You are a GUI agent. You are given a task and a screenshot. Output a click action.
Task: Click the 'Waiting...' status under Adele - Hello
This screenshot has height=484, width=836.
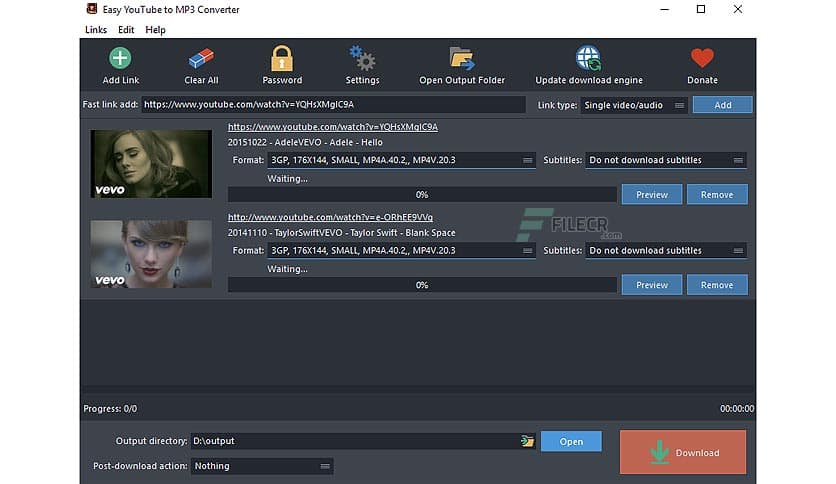coord(287,179)
